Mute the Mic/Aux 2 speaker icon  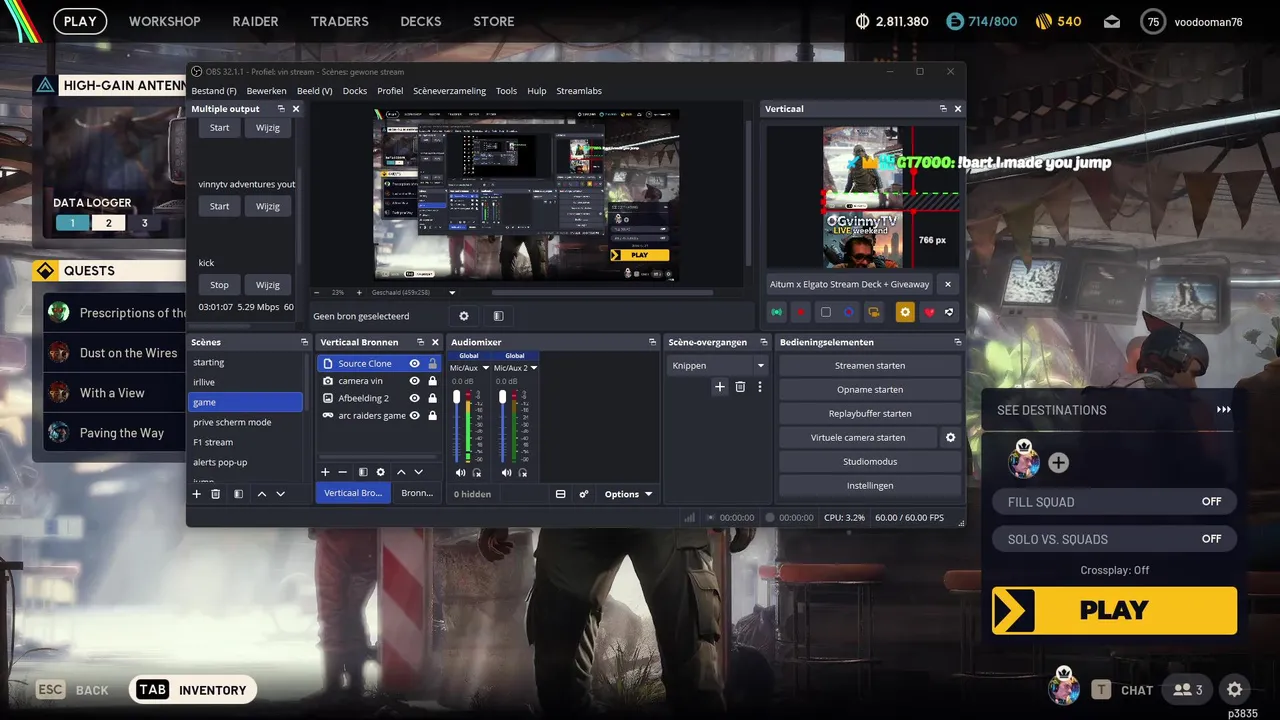pos(507,472)
